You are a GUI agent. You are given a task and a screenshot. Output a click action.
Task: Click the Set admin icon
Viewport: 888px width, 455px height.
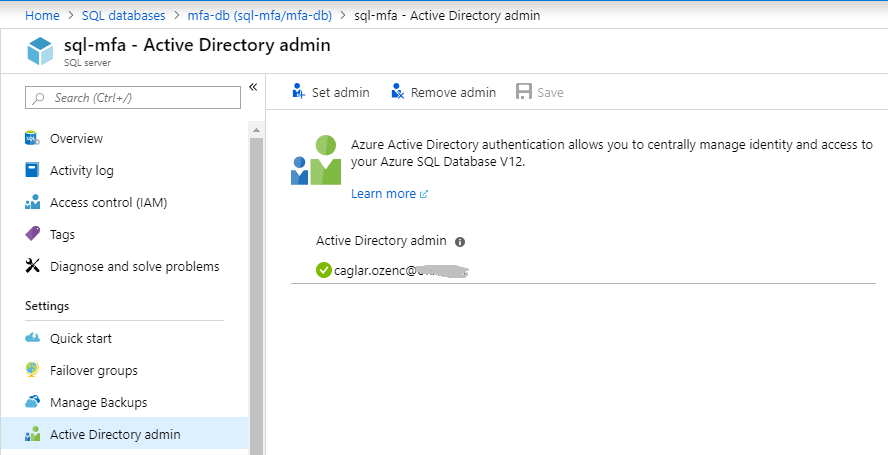pyautogui.click(x=298, y=91)
